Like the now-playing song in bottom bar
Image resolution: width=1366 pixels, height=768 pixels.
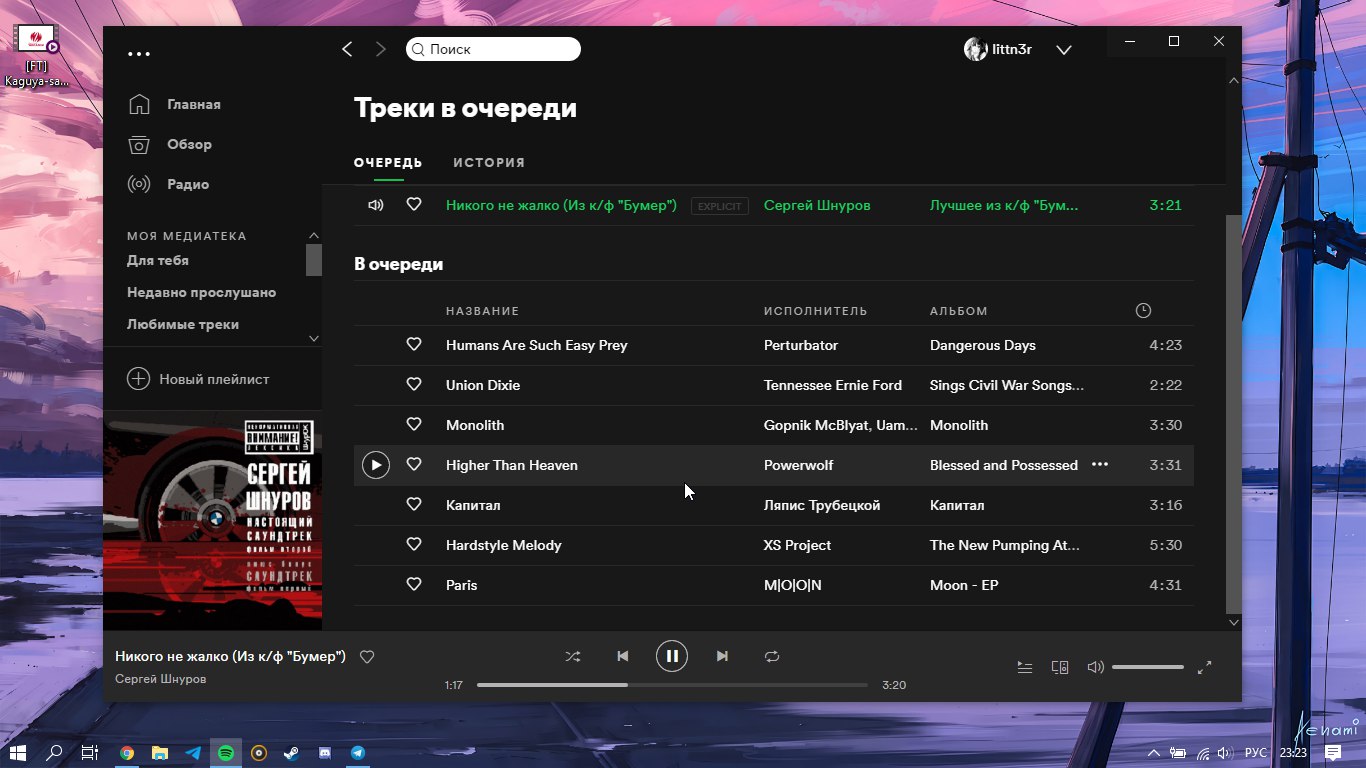(367, 657)
